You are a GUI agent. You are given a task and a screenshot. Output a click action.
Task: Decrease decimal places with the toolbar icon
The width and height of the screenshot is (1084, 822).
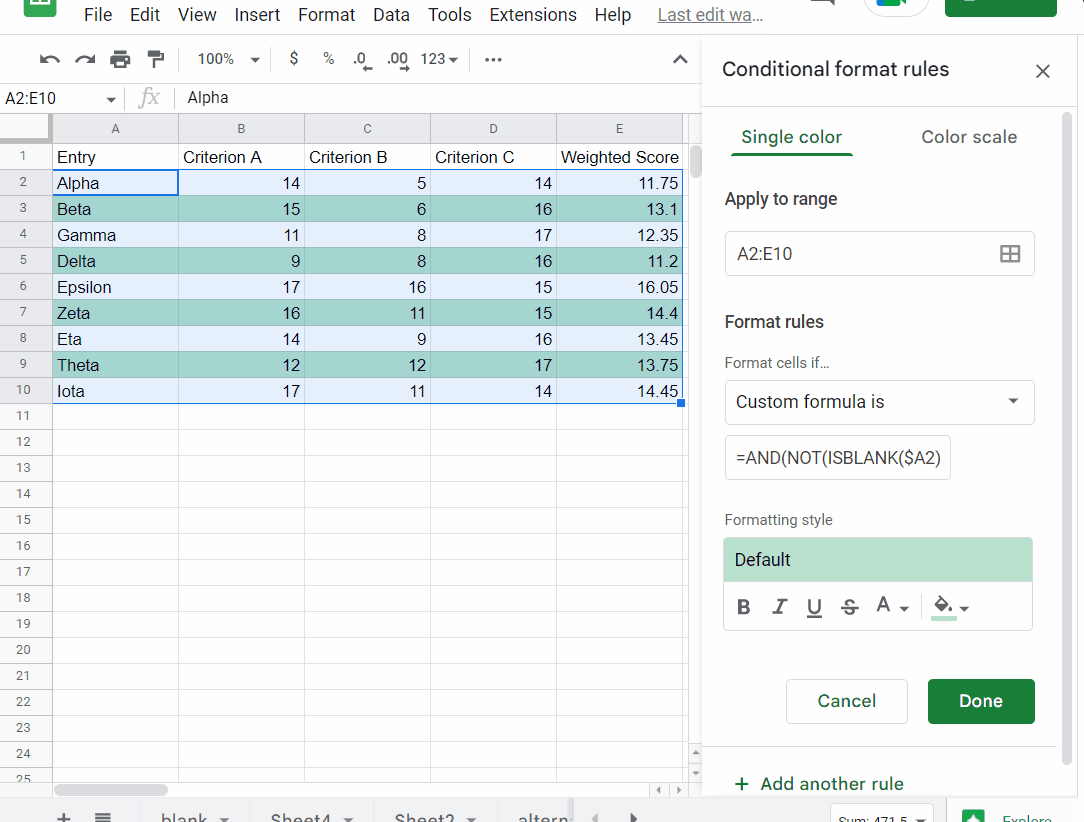click(x=361, y=59)
